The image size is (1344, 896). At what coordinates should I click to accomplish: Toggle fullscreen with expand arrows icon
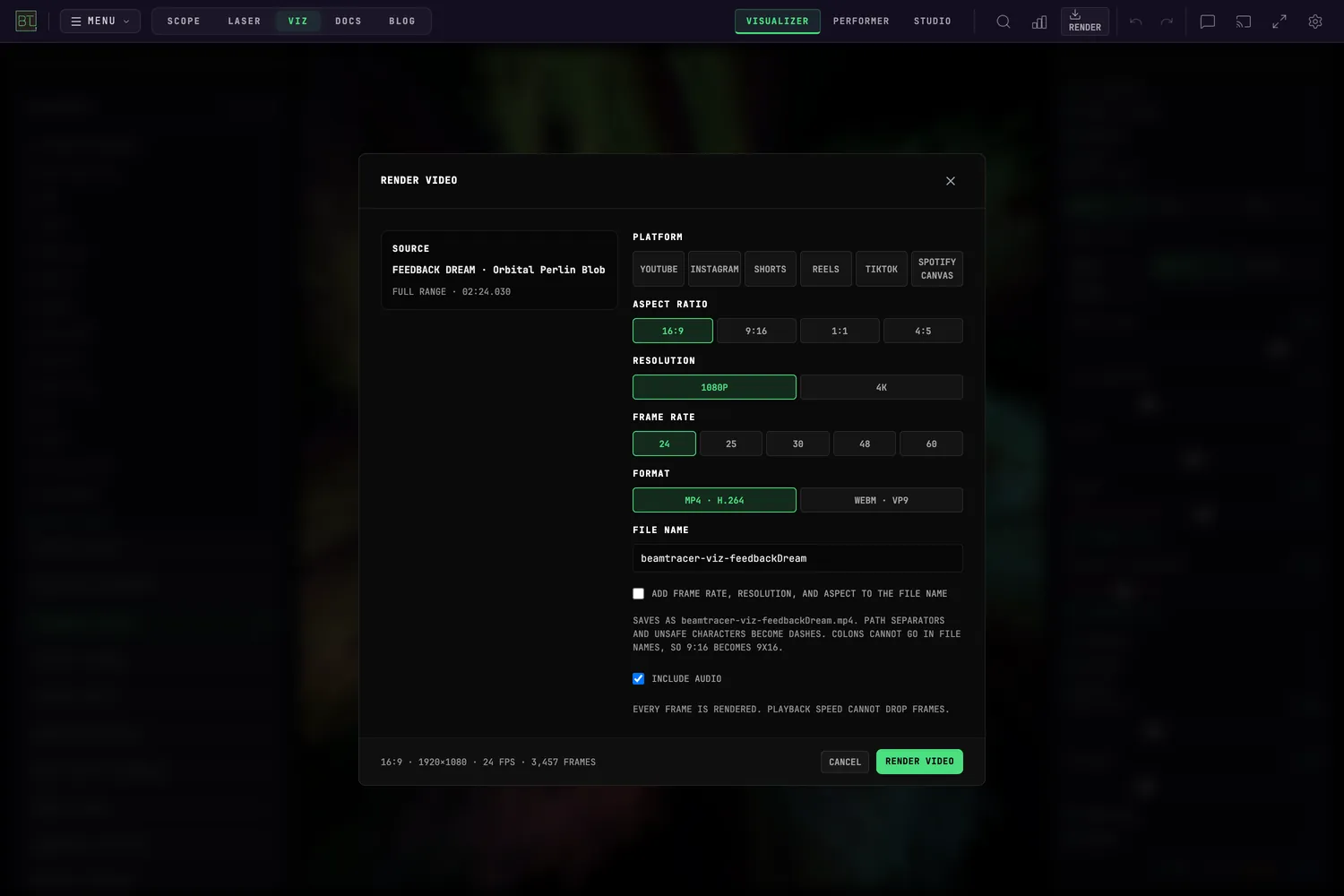1279,22
